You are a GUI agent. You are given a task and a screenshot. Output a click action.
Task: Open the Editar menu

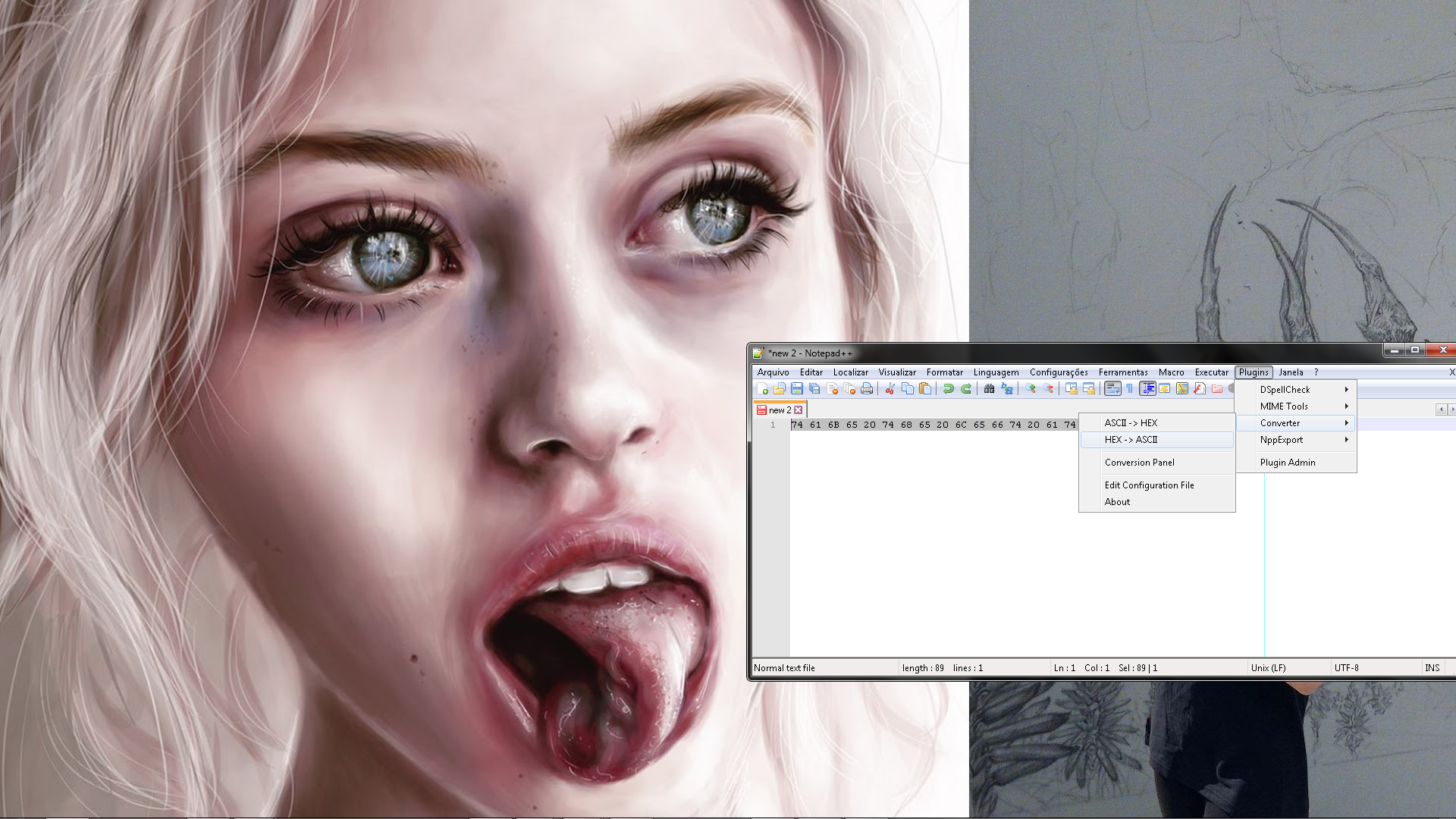click(x=811, y=372)
